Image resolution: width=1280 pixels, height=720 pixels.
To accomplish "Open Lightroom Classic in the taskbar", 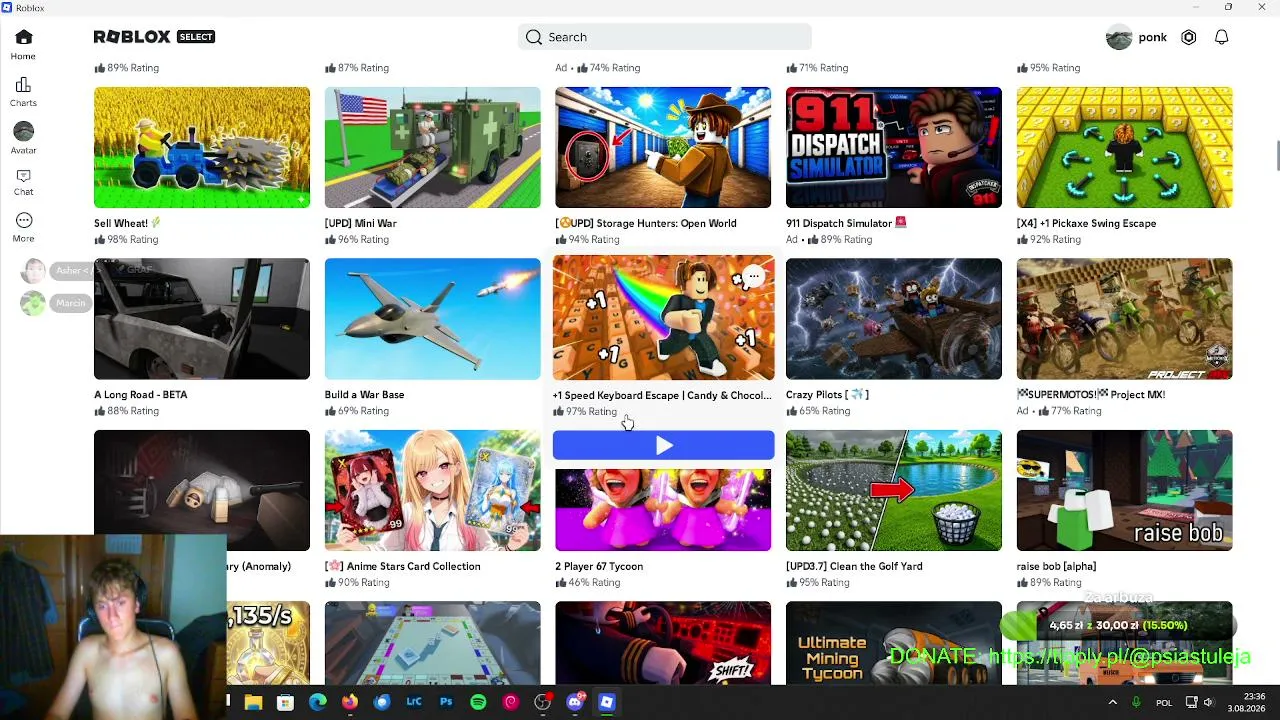I will (414, 702).
